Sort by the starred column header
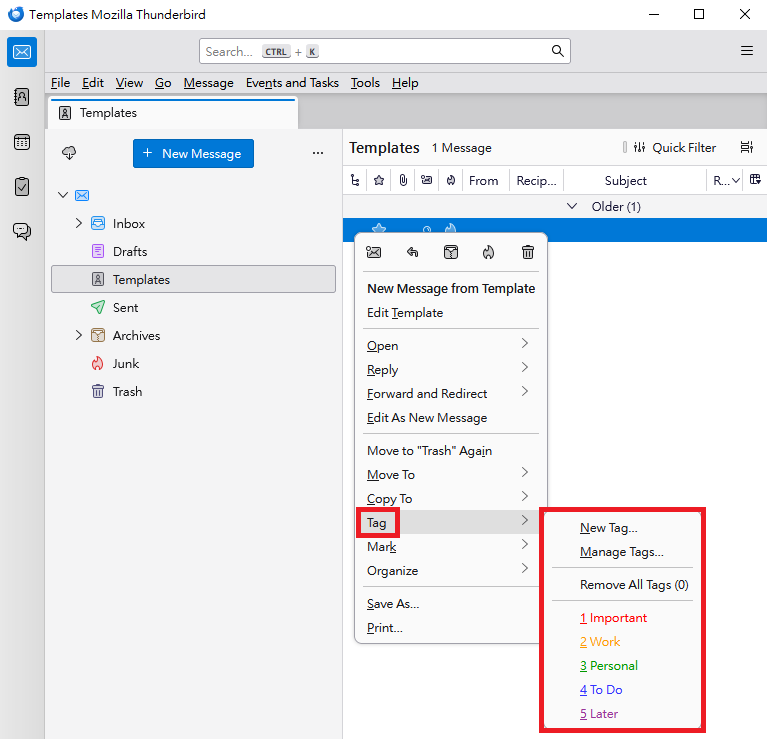The image size is (767, 739). pos(379,181)
